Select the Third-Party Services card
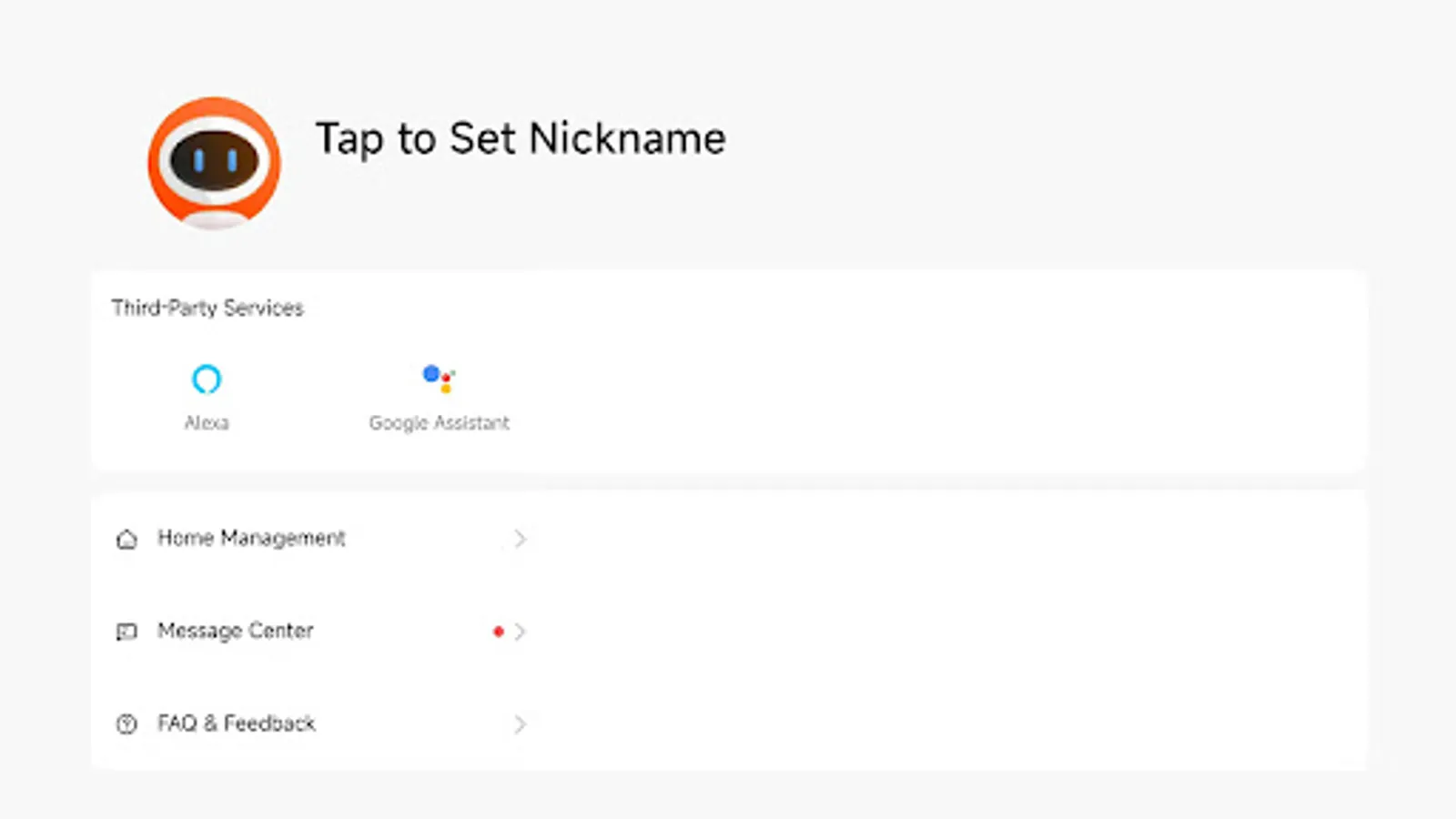 click(x=728, y=371)
